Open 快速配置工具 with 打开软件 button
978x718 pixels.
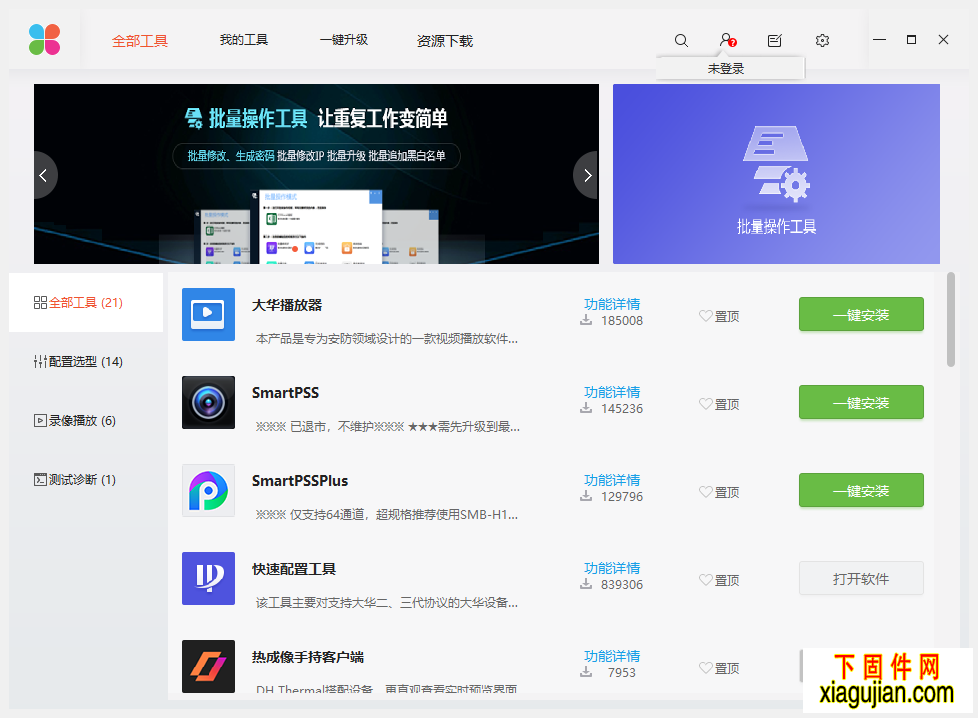(861, 578)
